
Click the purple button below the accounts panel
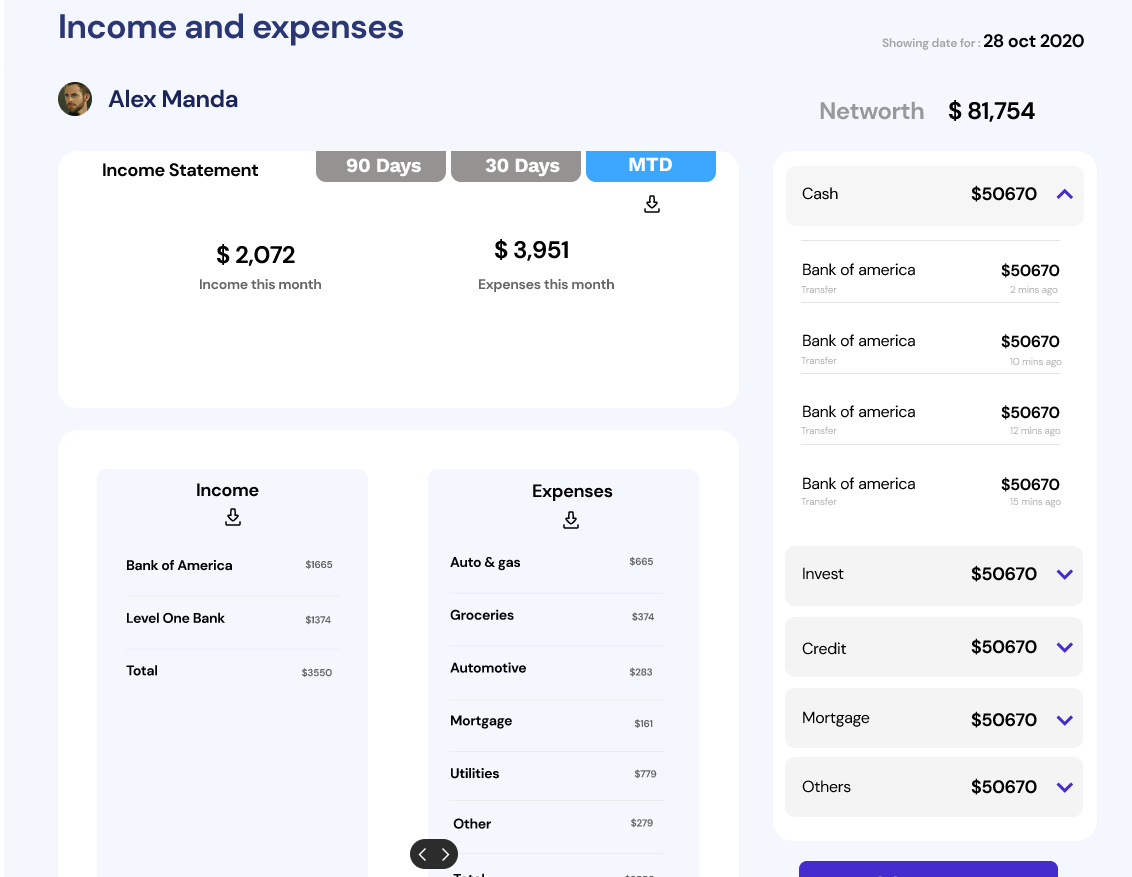coord(927,871)
